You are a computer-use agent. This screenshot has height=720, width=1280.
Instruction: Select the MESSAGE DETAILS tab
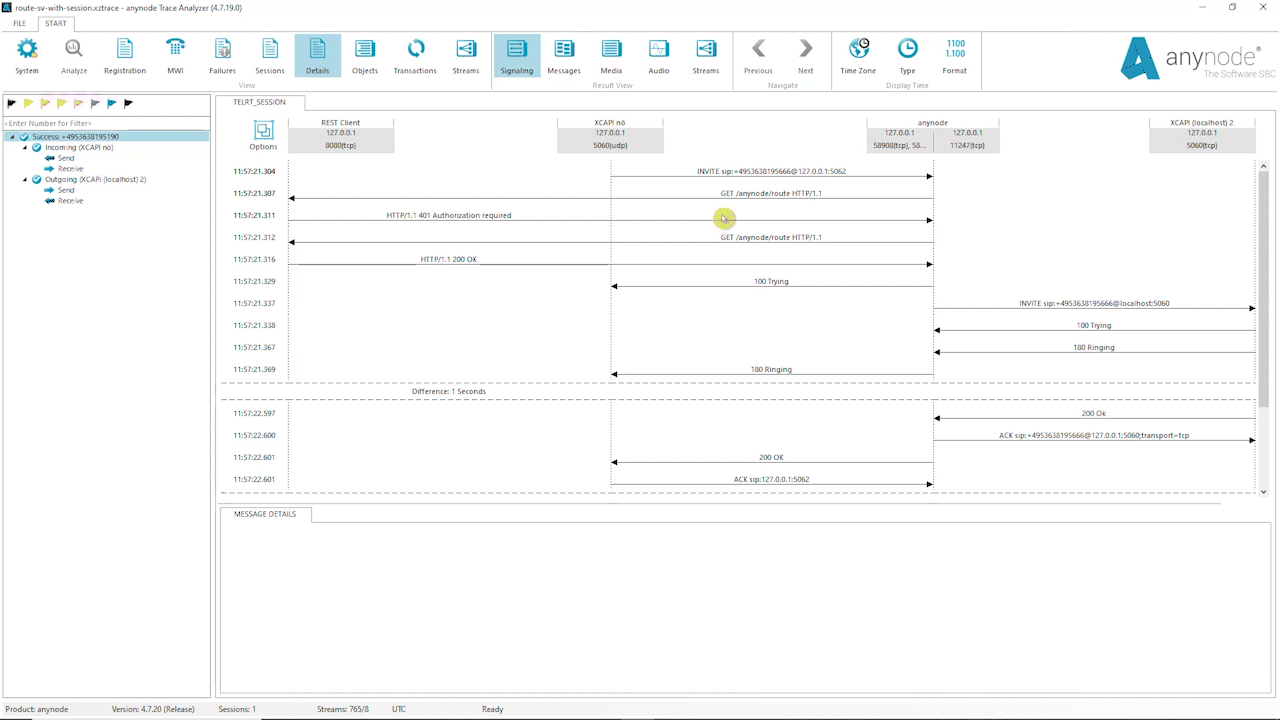[265, 514]
